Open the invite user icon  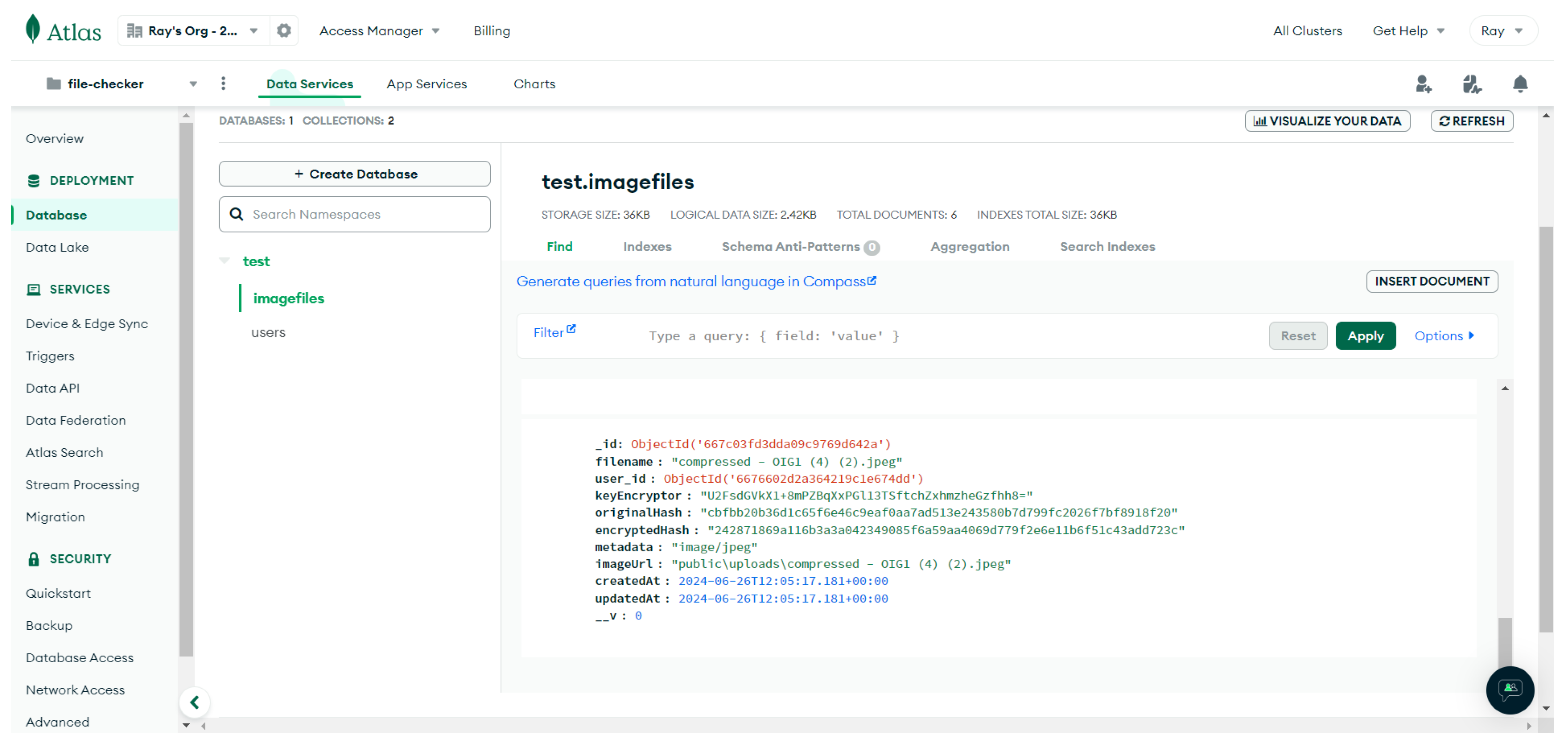(1424, 84)
